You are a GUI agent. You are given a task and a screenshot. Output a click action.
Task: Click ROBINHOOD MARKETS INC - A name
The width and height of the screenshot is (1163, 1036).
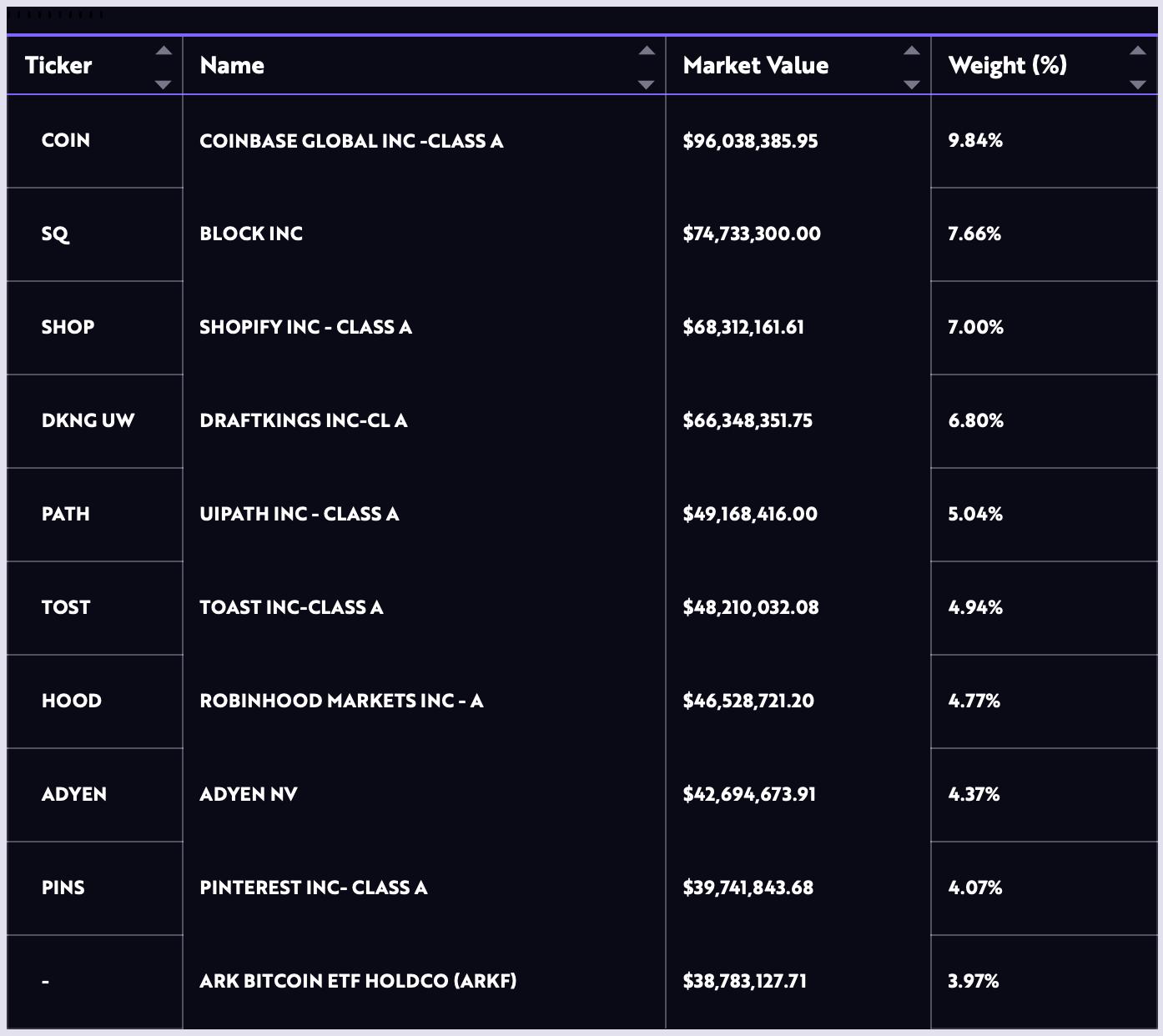(341, 701)
